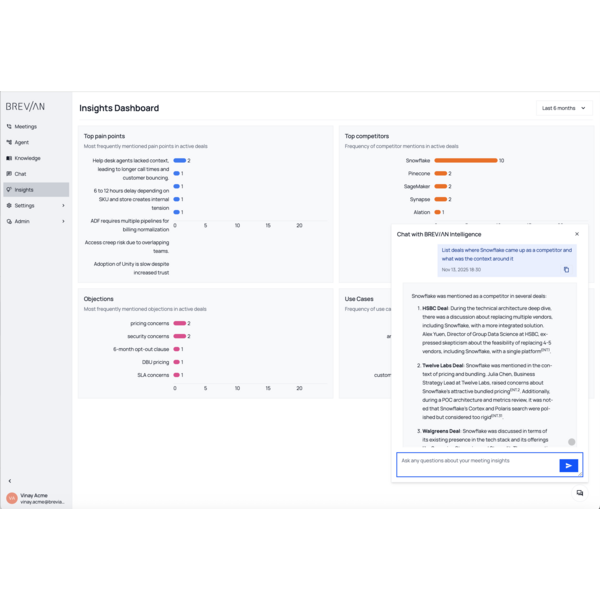Screen dimensions: 600x600
Task: Click the Chat sidebar icon
Action: point(9,174)
